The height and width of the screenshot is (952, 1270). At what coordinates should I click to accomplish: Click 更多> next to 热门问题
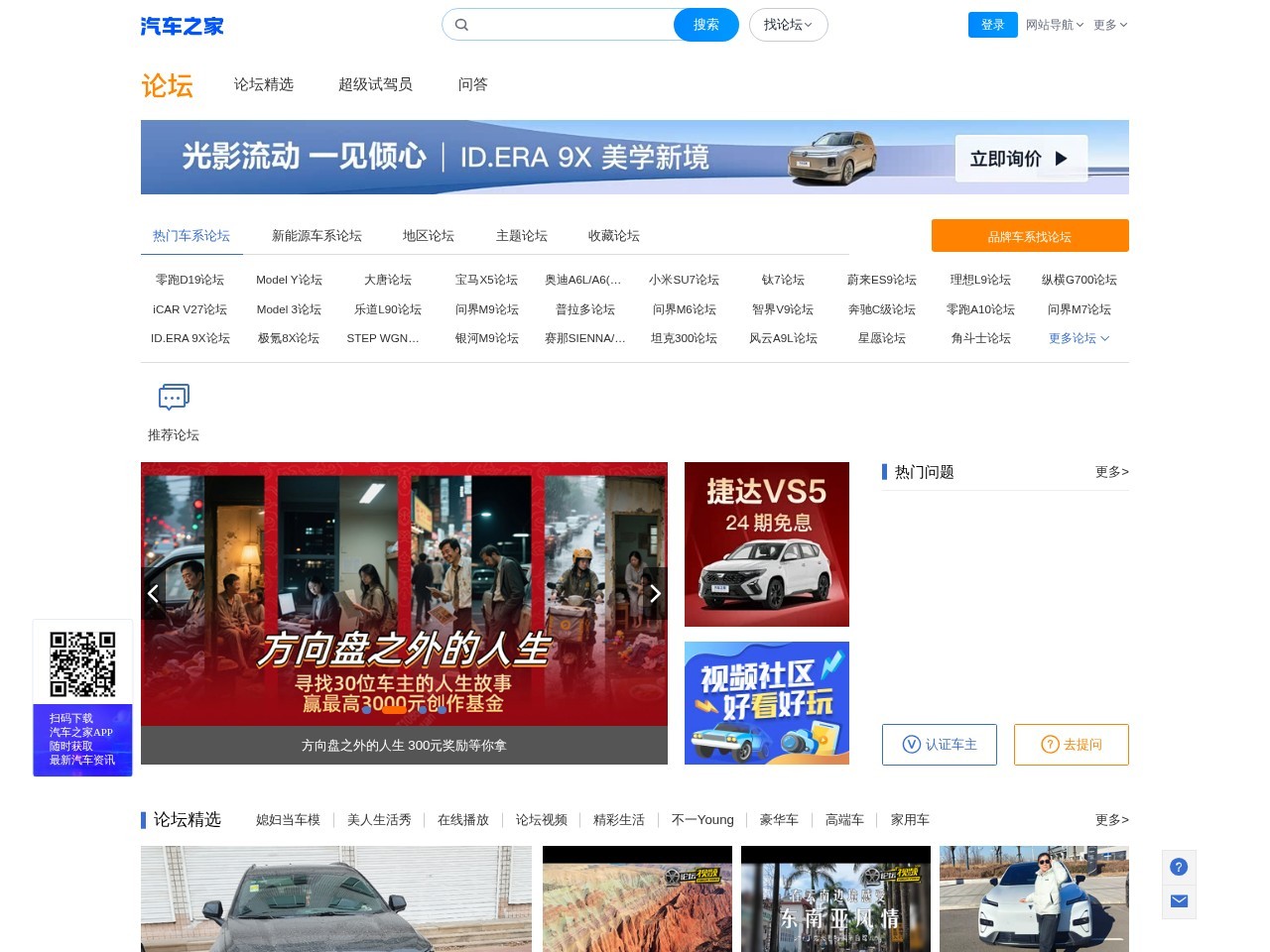tap(1112, 472)
